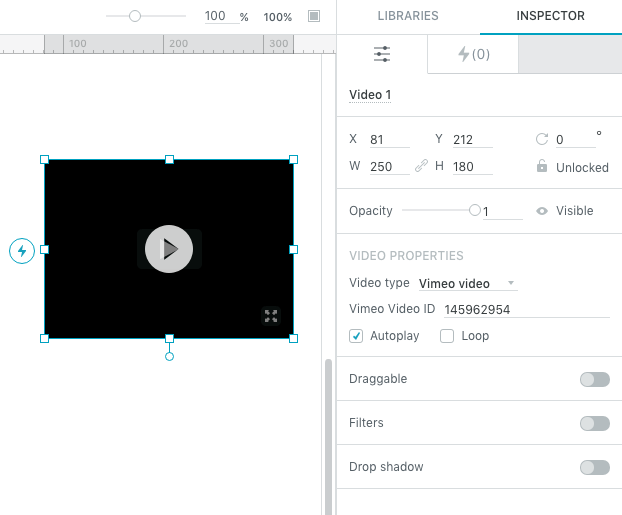Toggle the aspect ratio link icon
The height and width of the screenshot is (515, 622).
tap(421, 166)
